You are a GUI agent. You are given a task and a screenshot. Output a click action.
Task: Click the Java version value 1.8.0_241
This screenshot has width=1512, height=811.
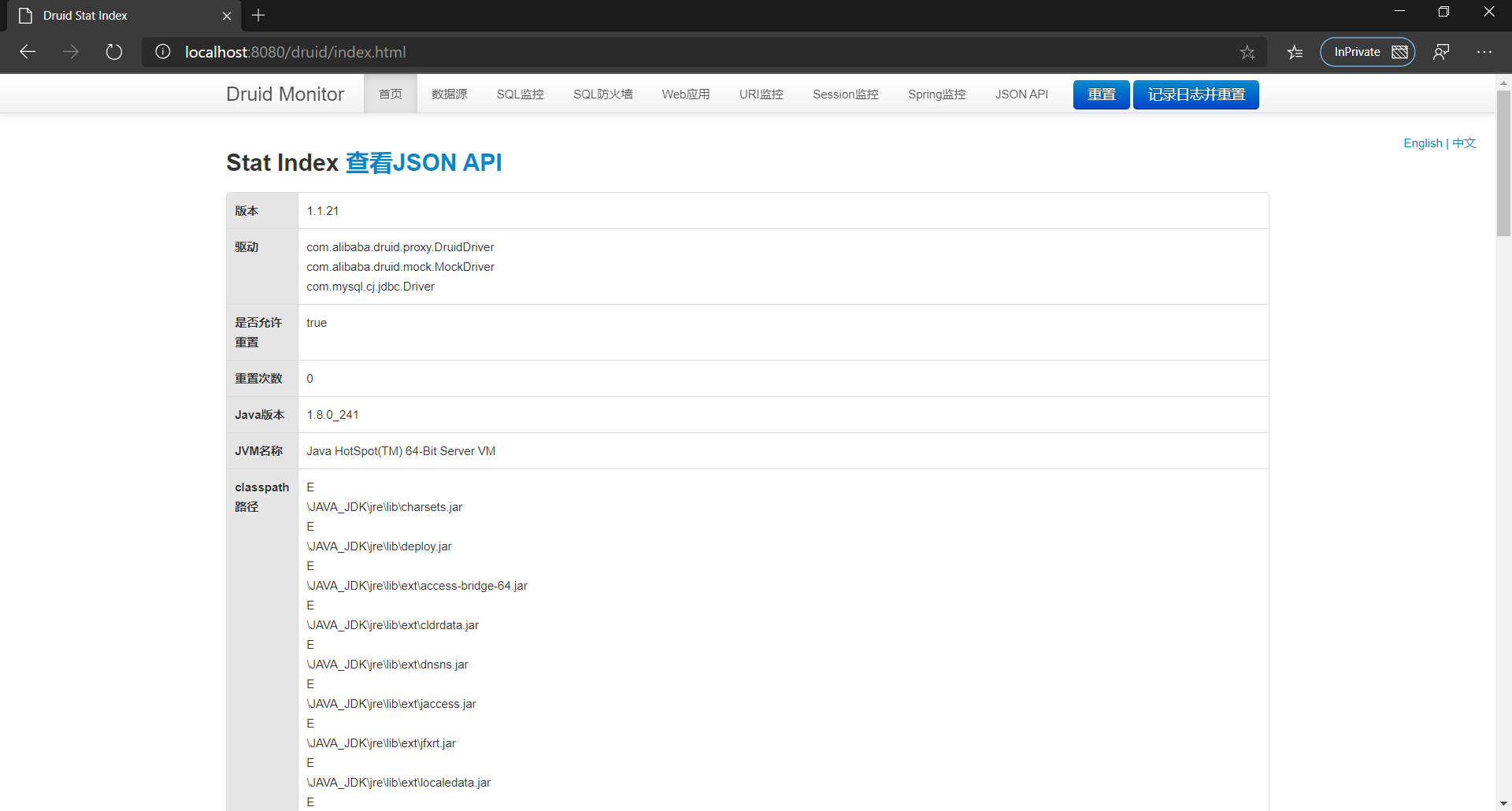tap(333, 415)
